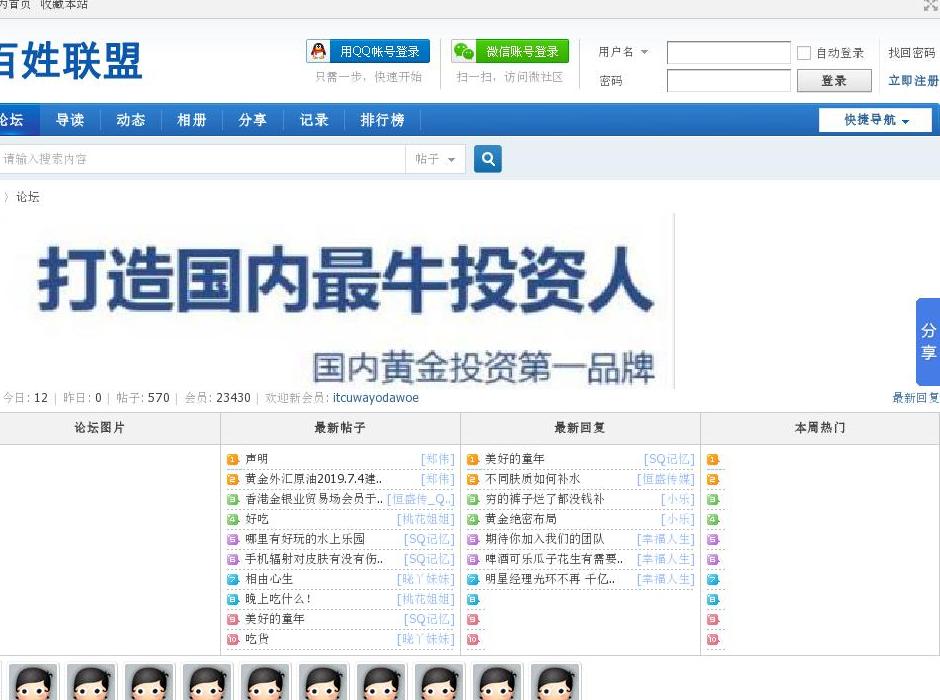Tick the 自动登录 checkbox
The image size is (940, 700).
pyautogui.click(x=804, y=53)
